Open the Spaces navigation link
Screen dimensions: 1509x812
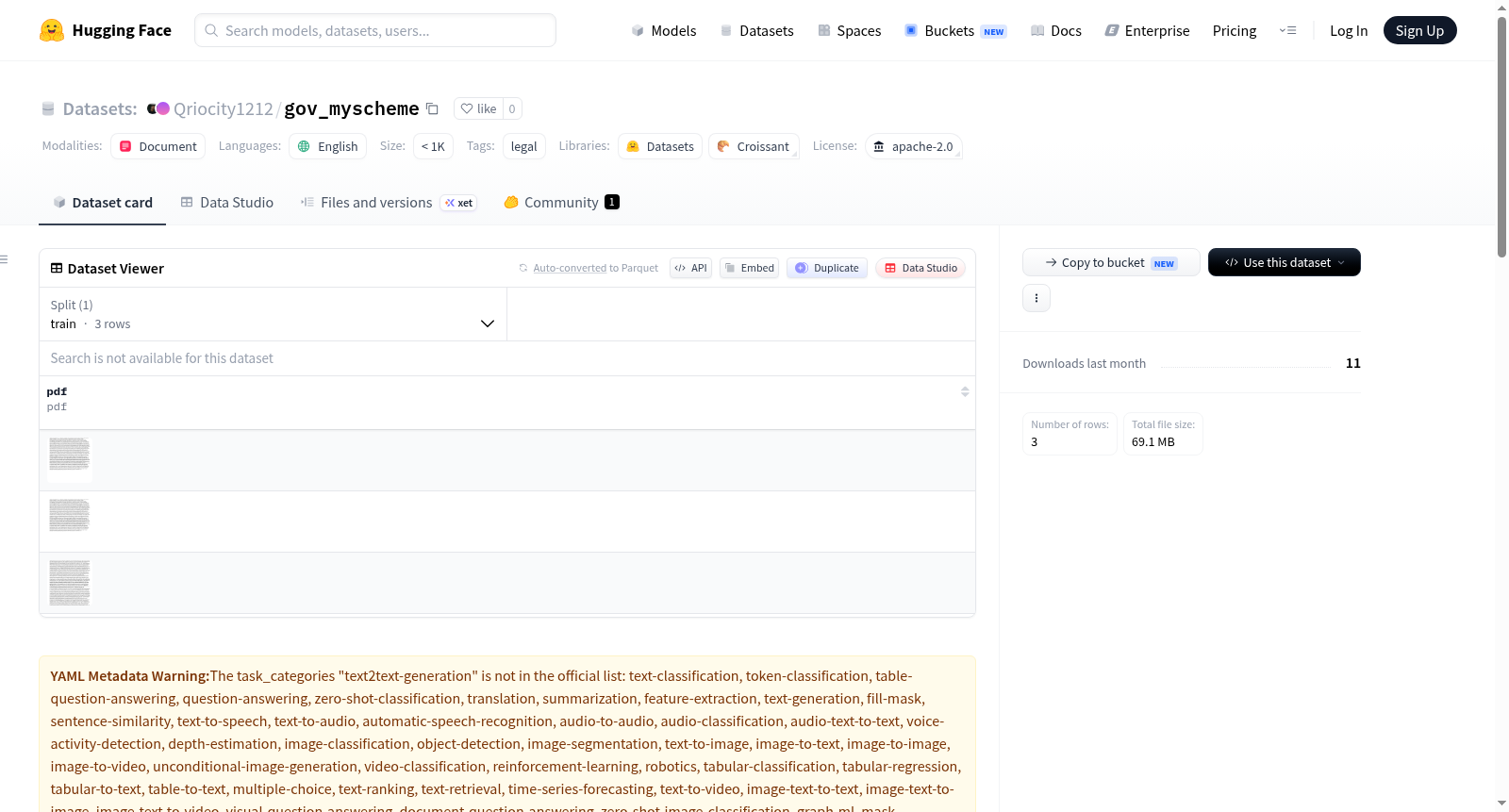(x=849, y=31)
